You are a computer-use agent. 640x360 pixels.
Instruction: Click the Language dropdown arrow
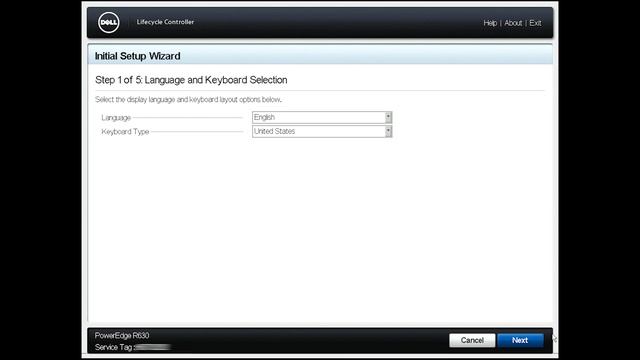(x=388, y=118)
